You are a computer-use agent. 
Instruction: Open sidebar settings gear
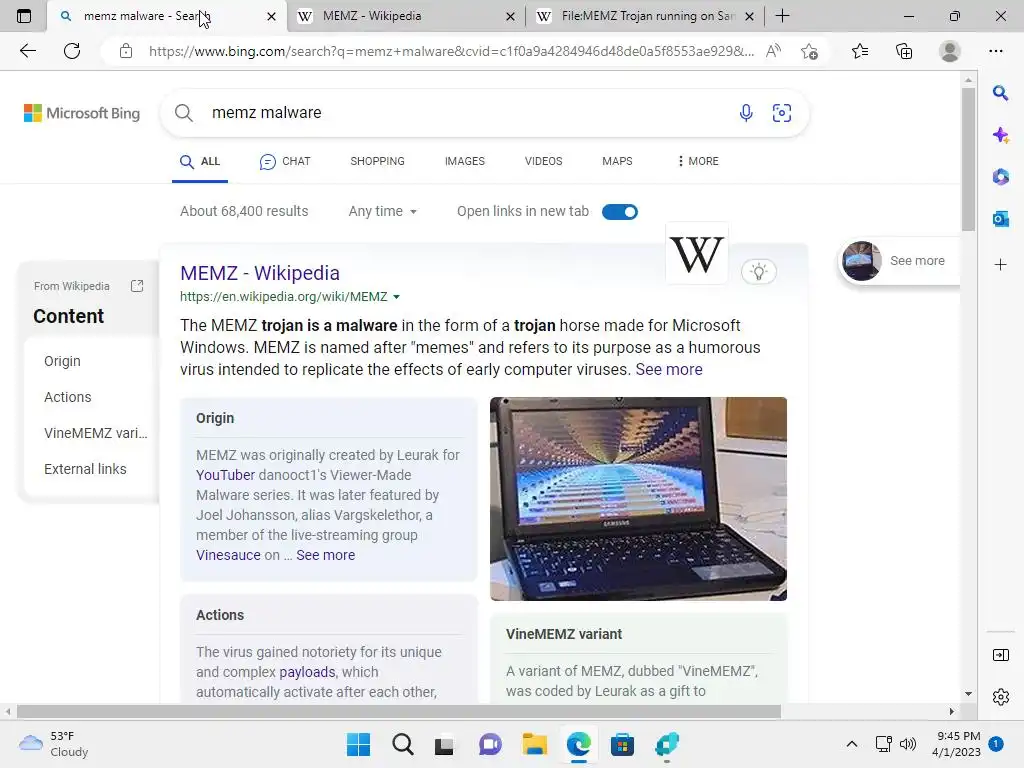[1000, 697]
